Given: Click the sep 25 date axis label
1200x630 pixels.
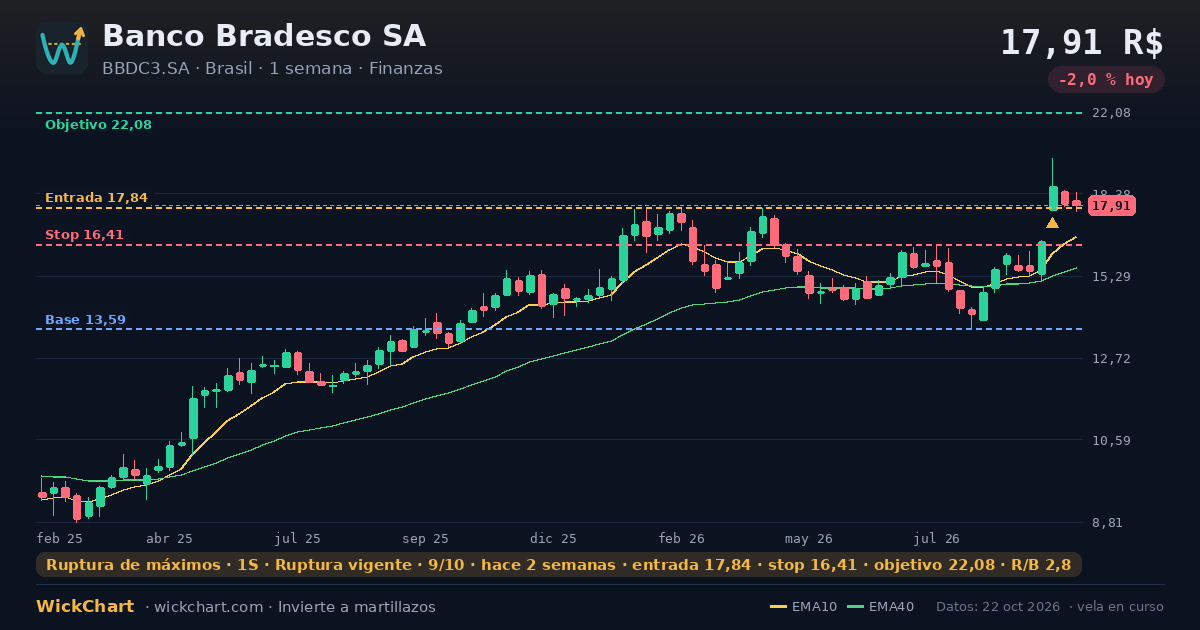Looking at the screenshot, I should tap(425, 538).
